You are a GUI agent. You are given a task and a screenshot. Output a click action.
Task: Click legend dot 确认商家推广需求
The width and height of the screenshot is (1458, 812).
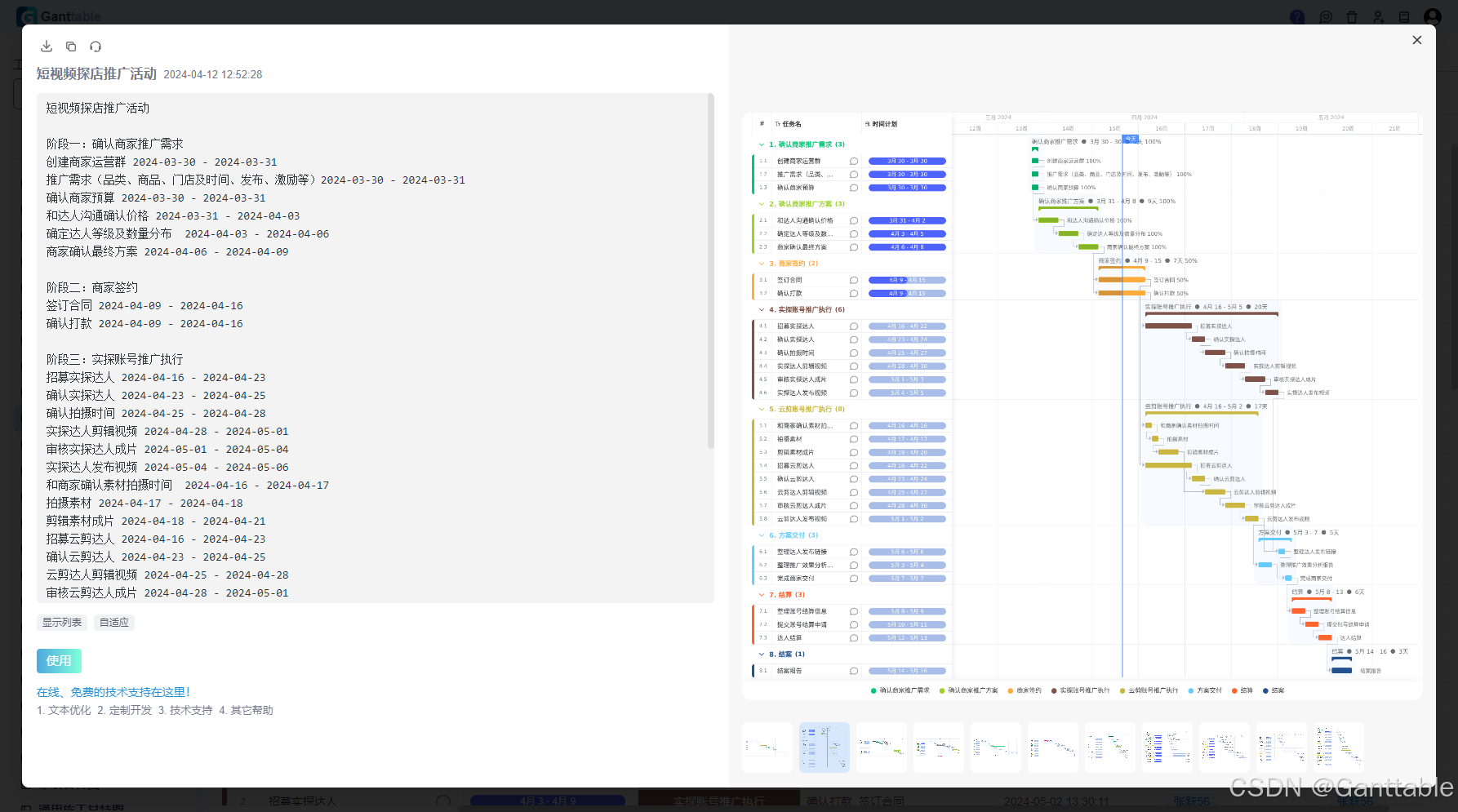[x=874, y=690]
